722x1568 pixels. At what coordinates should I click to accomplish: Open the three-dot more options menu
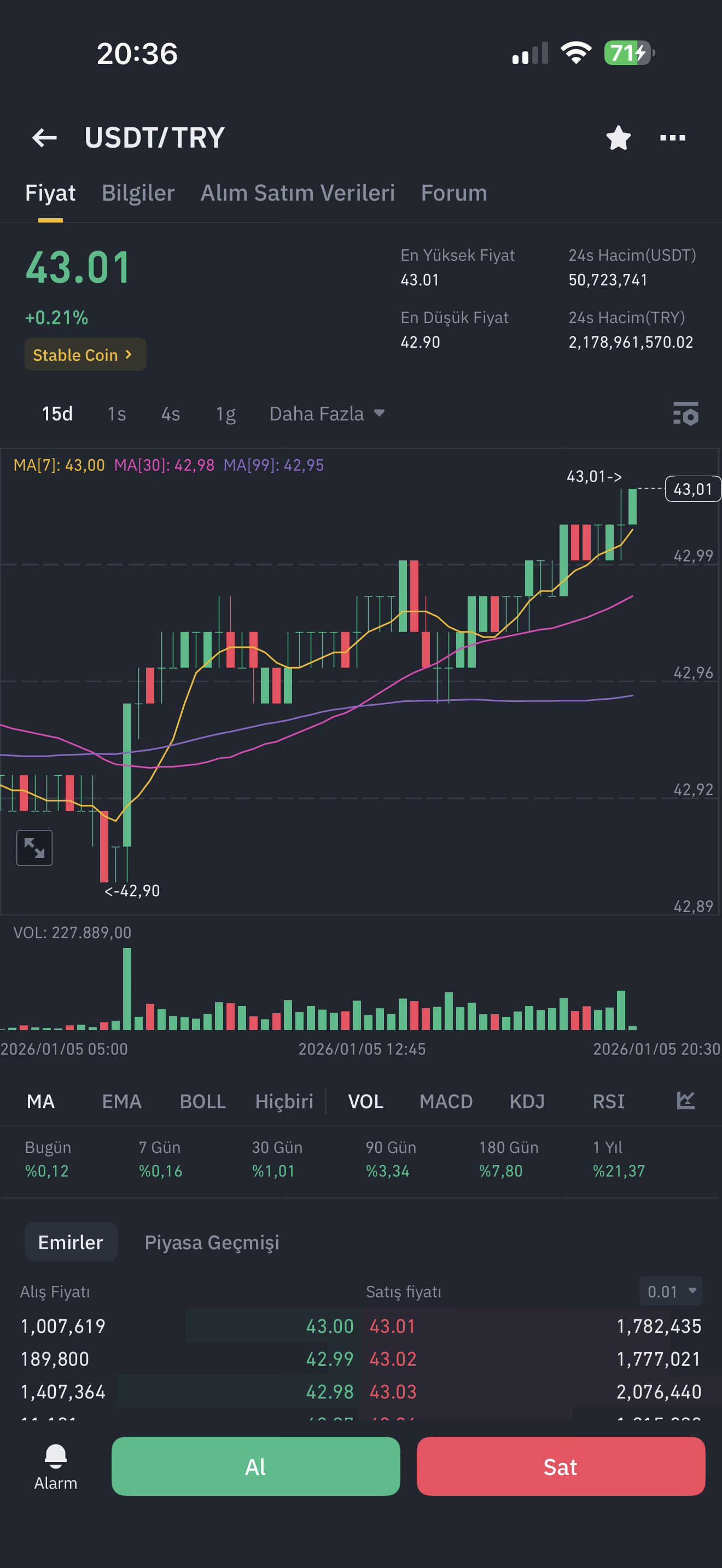[673, 138]
